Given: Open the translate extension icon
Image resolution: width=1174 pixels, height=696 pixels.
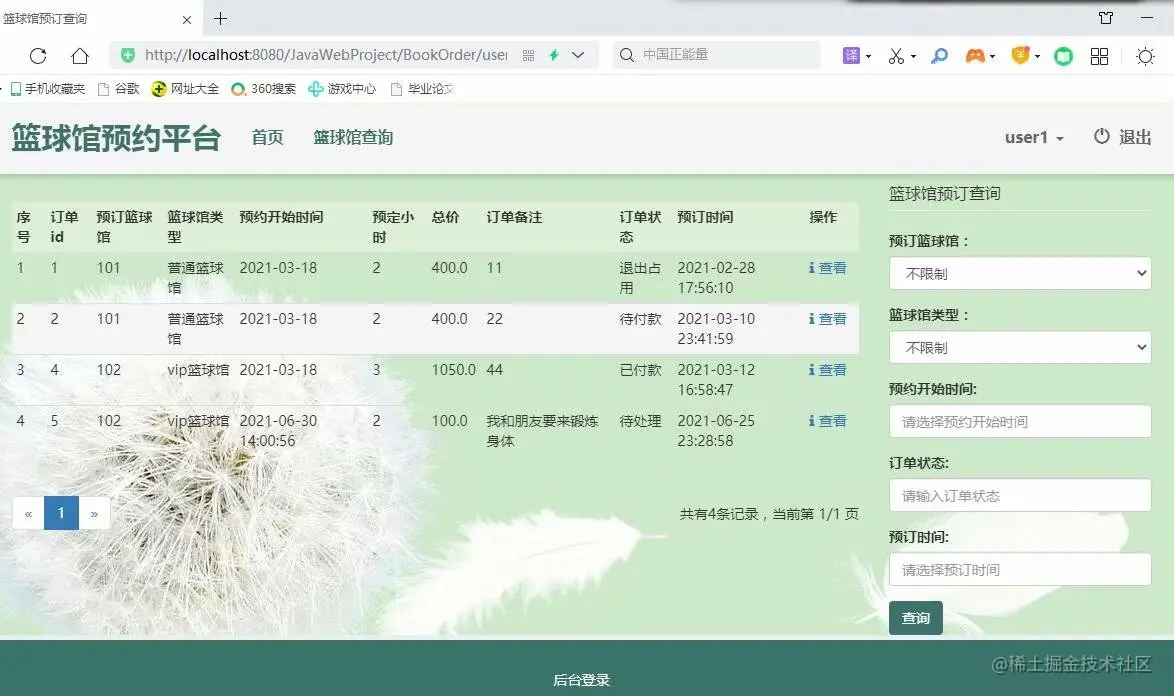Looking at the screenshot, I should [851, 55].
